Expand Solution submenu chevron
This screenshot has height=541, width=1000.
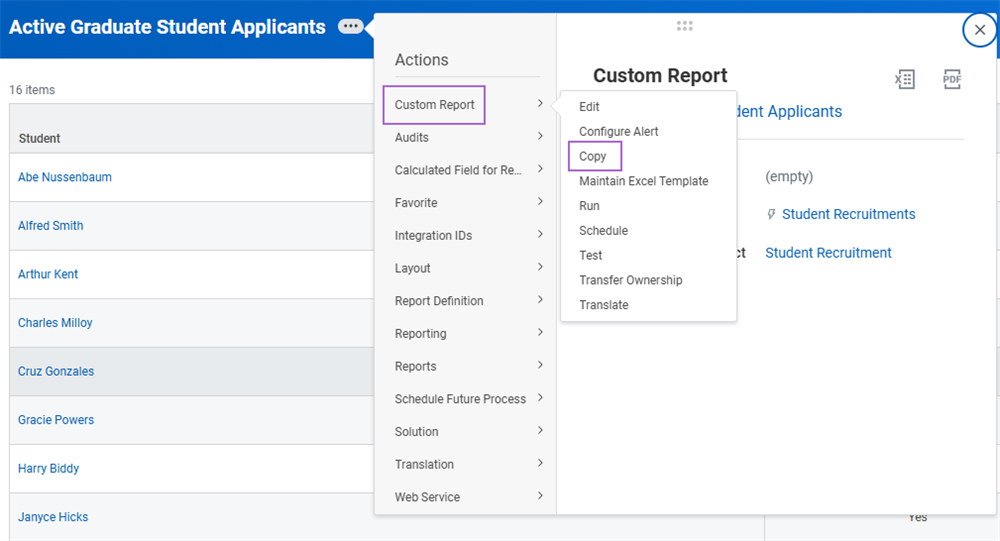coord(540,430)
